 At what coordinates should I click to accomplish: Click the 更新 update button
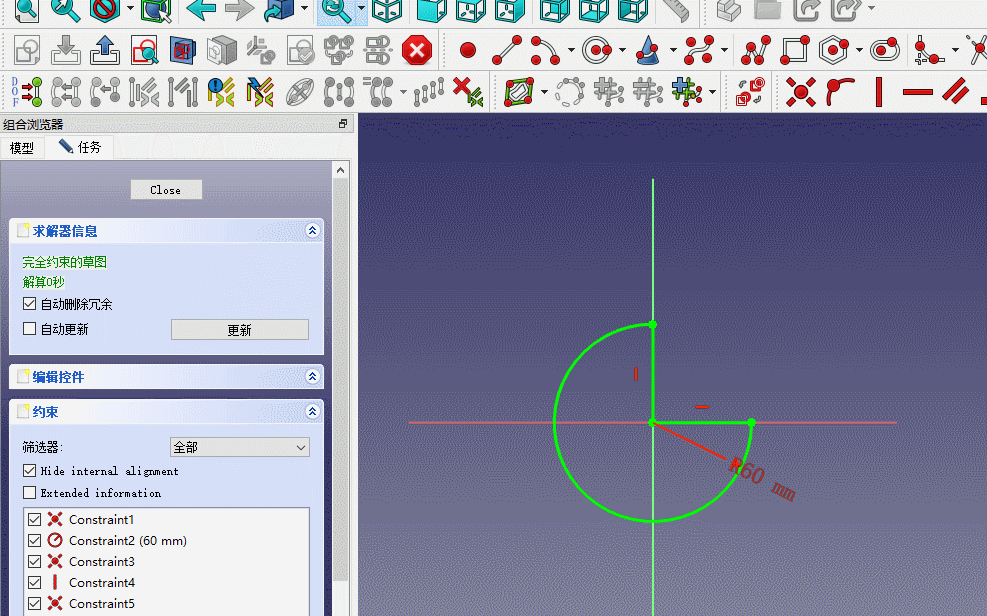[240, 330]
